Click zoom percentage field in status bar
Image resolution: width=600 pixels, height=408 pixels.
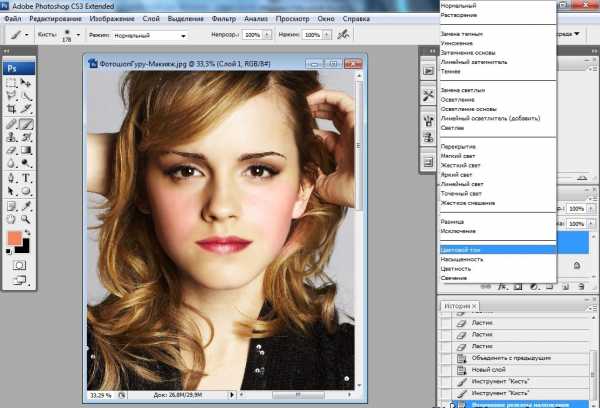pyautogui.click(x=101, y=395)
